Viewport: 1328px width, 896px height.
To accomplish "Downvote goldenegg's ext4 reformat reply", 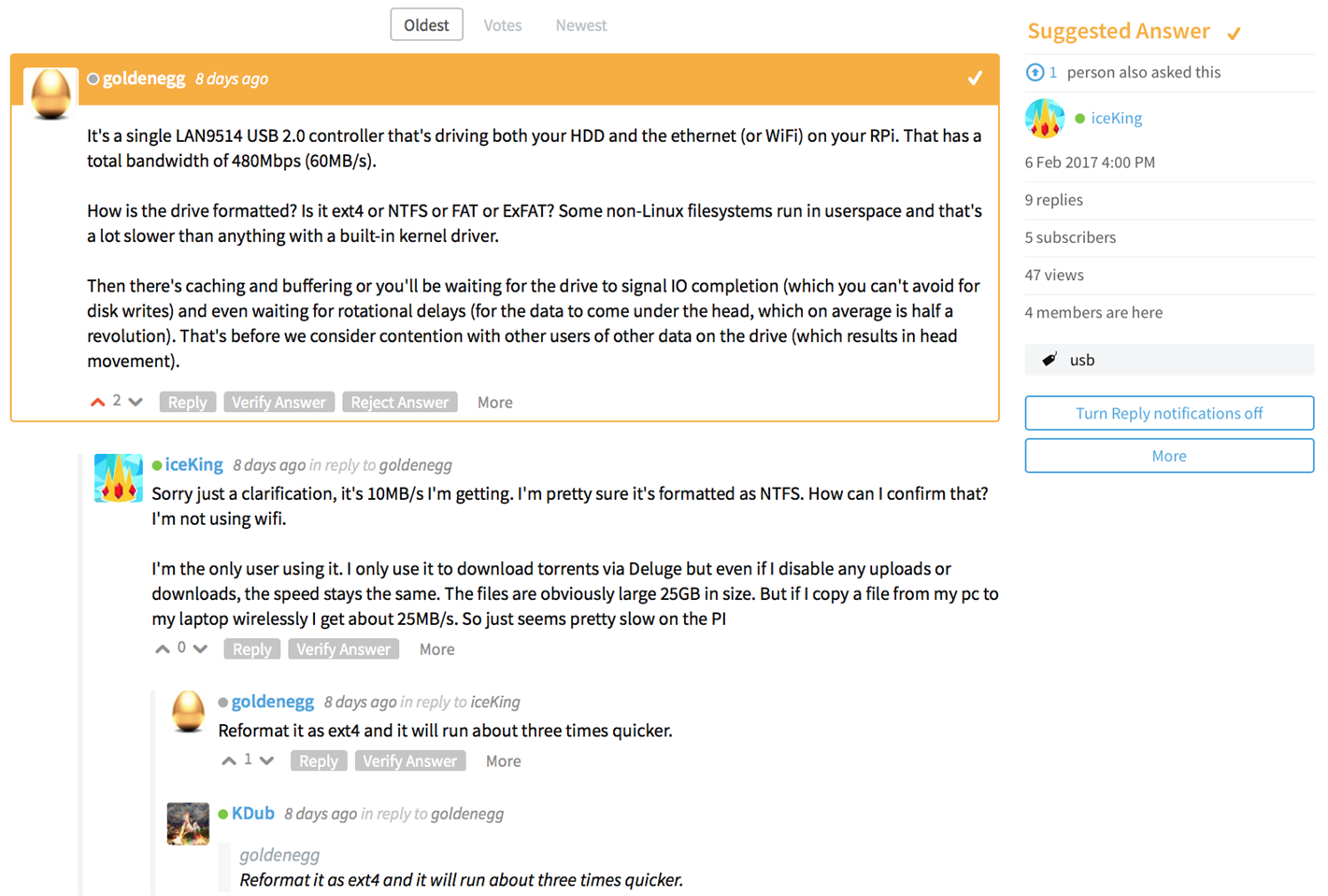I will (x=267, y=761).
